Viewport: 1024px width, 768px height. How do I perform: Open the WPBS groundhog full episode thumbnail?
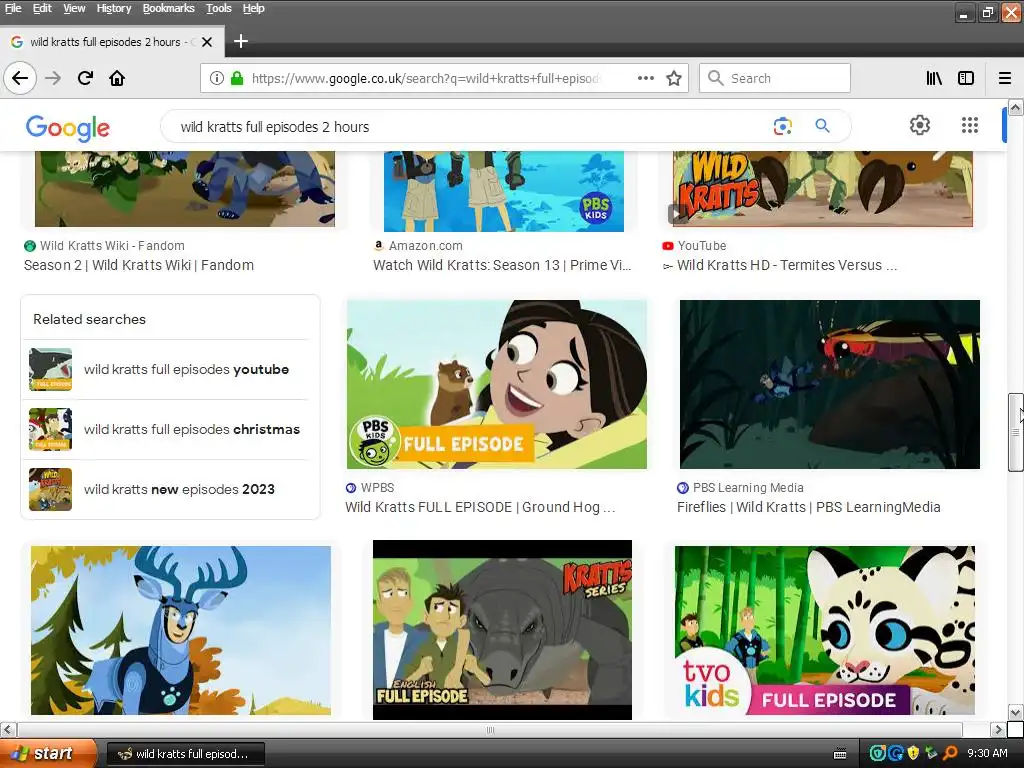(x=497, y=384)
